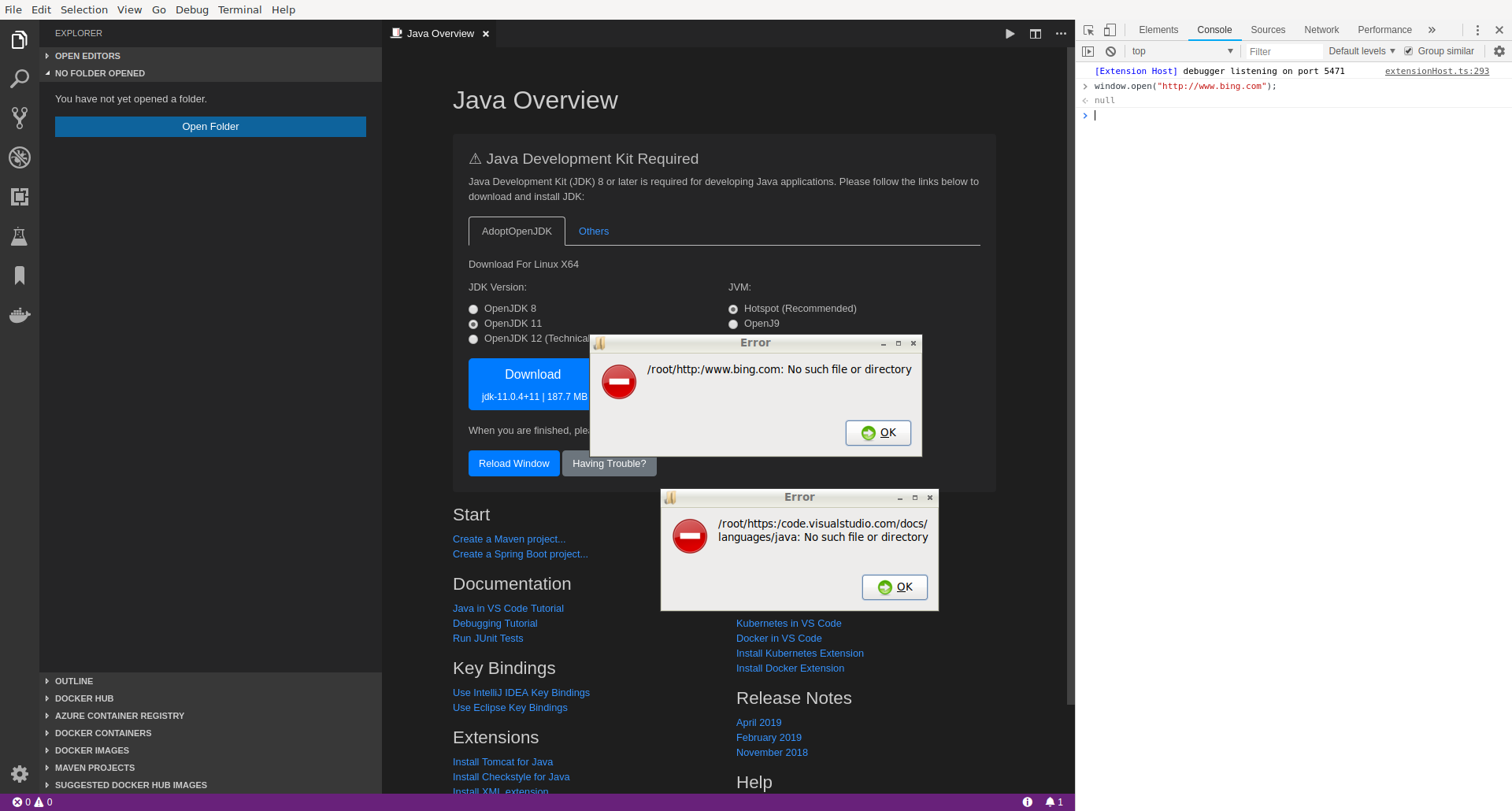Show the console sidebar icon
1512x811 pixels.
click(1088, 51)
